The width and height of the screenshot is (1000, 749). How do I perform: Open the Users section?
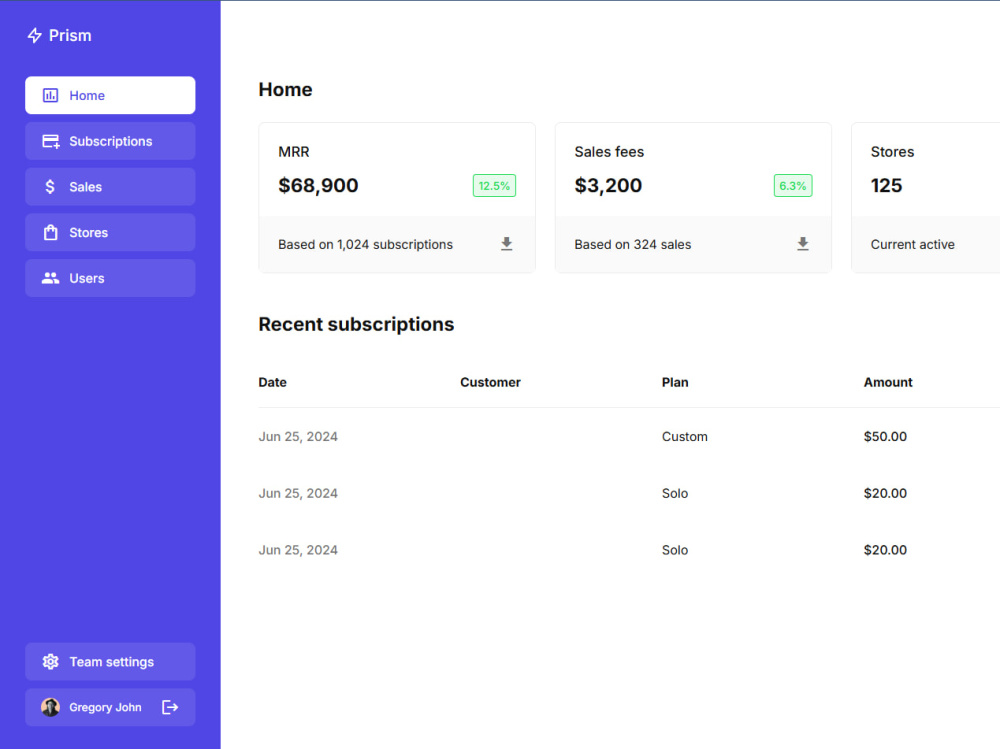tap(110, 278)
